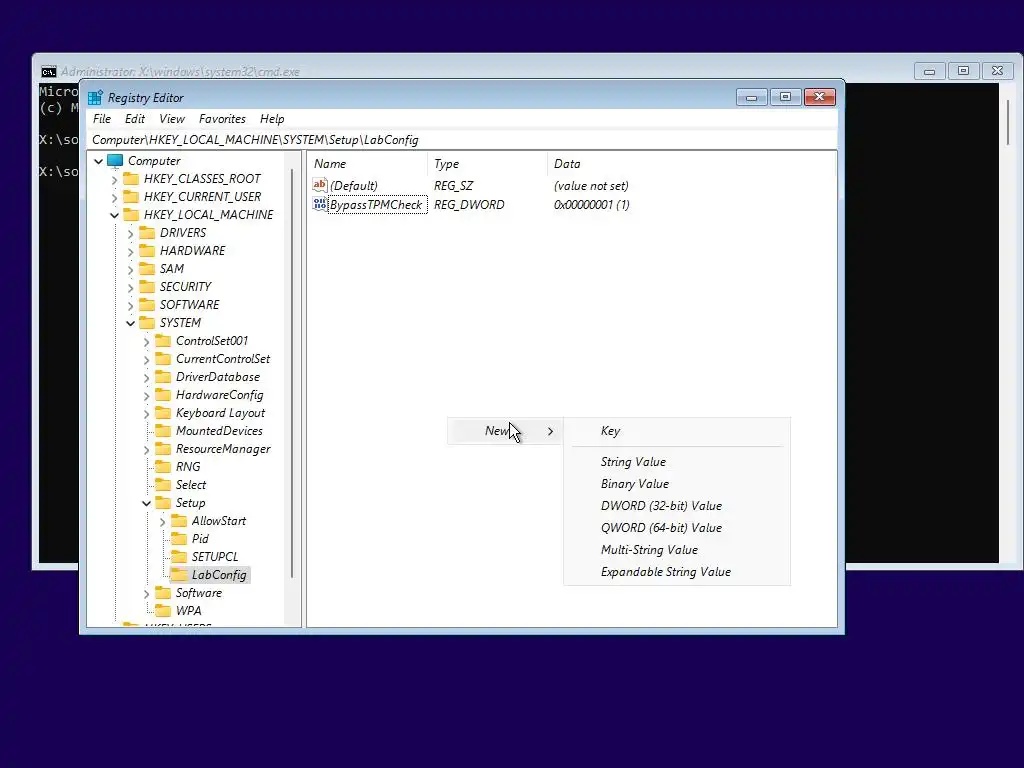Maximize the Registry Editor window
1024x768 pixels.
tap(786, 97)
